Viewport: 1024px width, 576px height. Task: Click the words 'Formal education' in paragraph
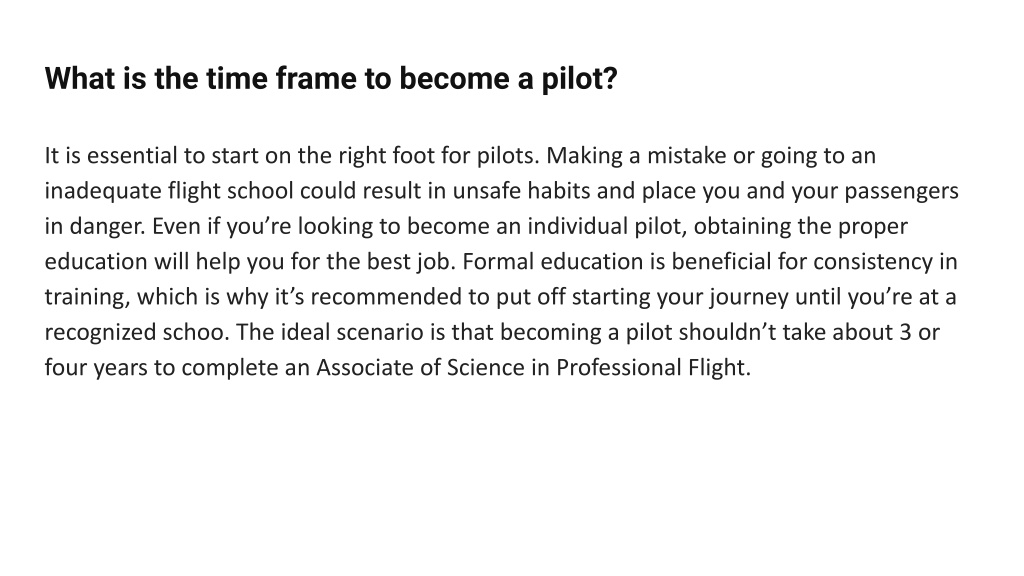(553, 261)
